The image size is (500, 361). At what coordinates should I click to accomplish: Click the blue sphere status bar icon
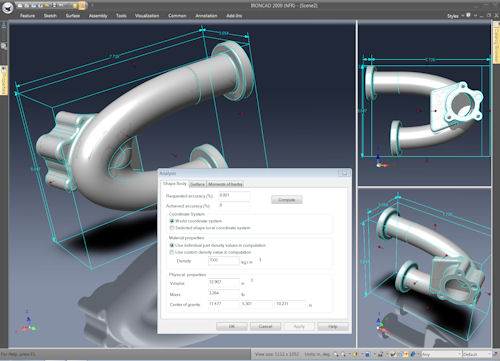pos(412,354)
